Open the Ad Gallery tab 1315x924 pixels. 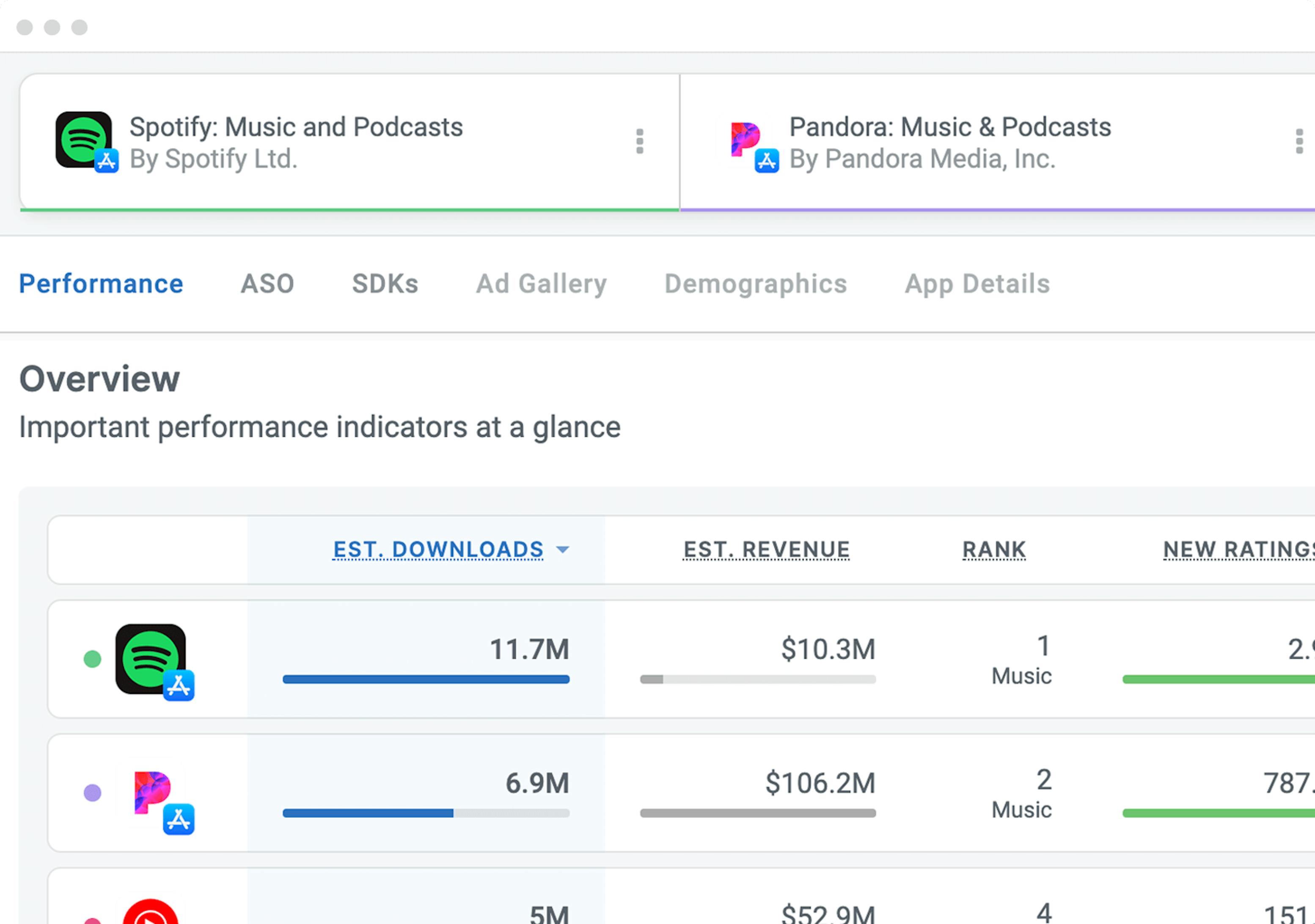click(541, 284)
